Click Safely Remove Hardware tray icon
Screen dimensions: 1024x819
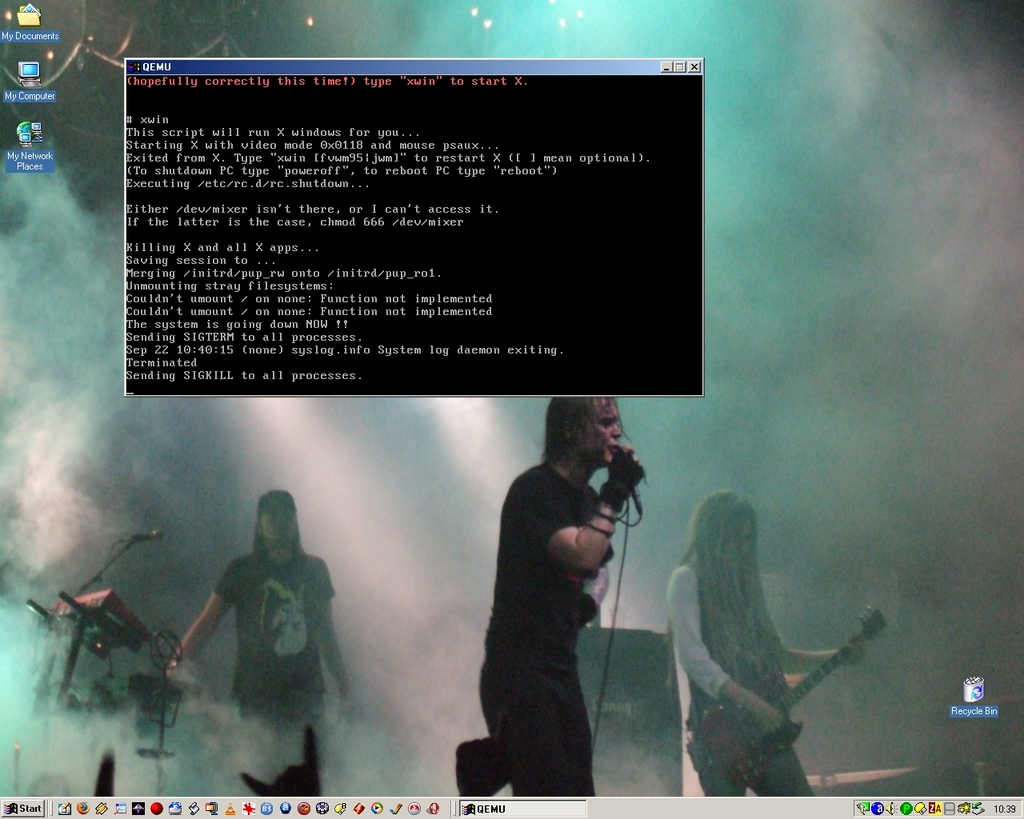tap(978, 809)
